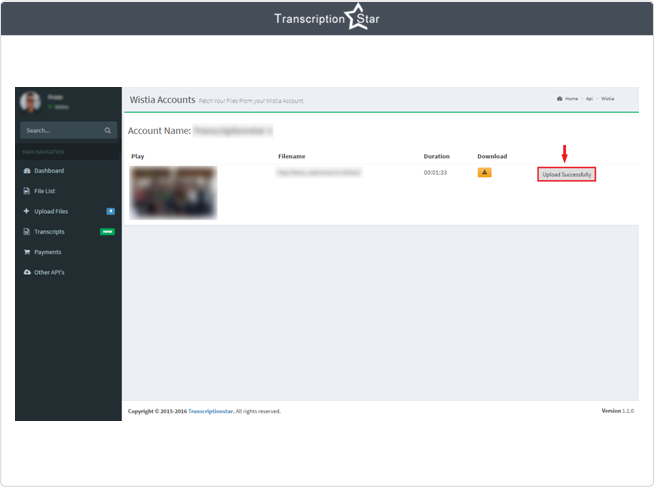The width and height of the screenshot is (654, 487).
Task: Click the TranscriptionStar logo in header
Action: pyautogui.click(x=327, y=18)
